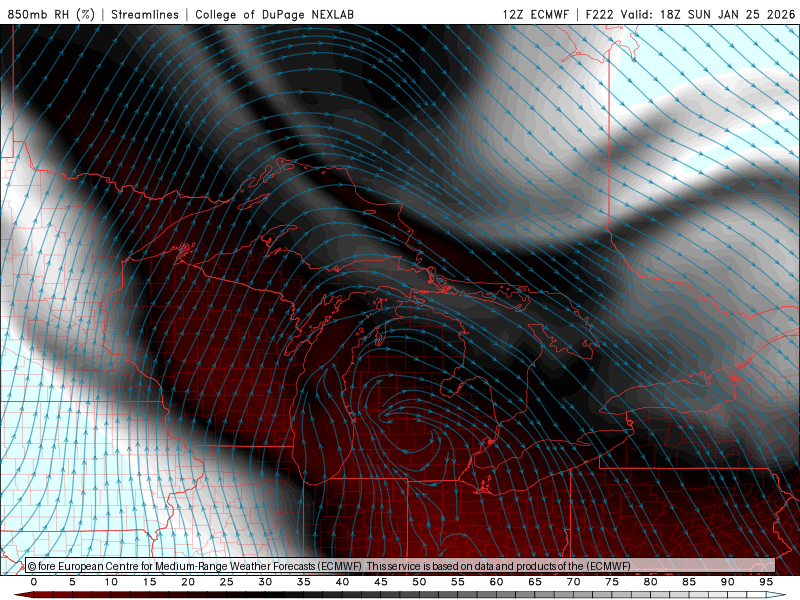This screenshot has width=800, height=600.
Task: Select the "Streamlines" label in the header
Action: point(145,14)
